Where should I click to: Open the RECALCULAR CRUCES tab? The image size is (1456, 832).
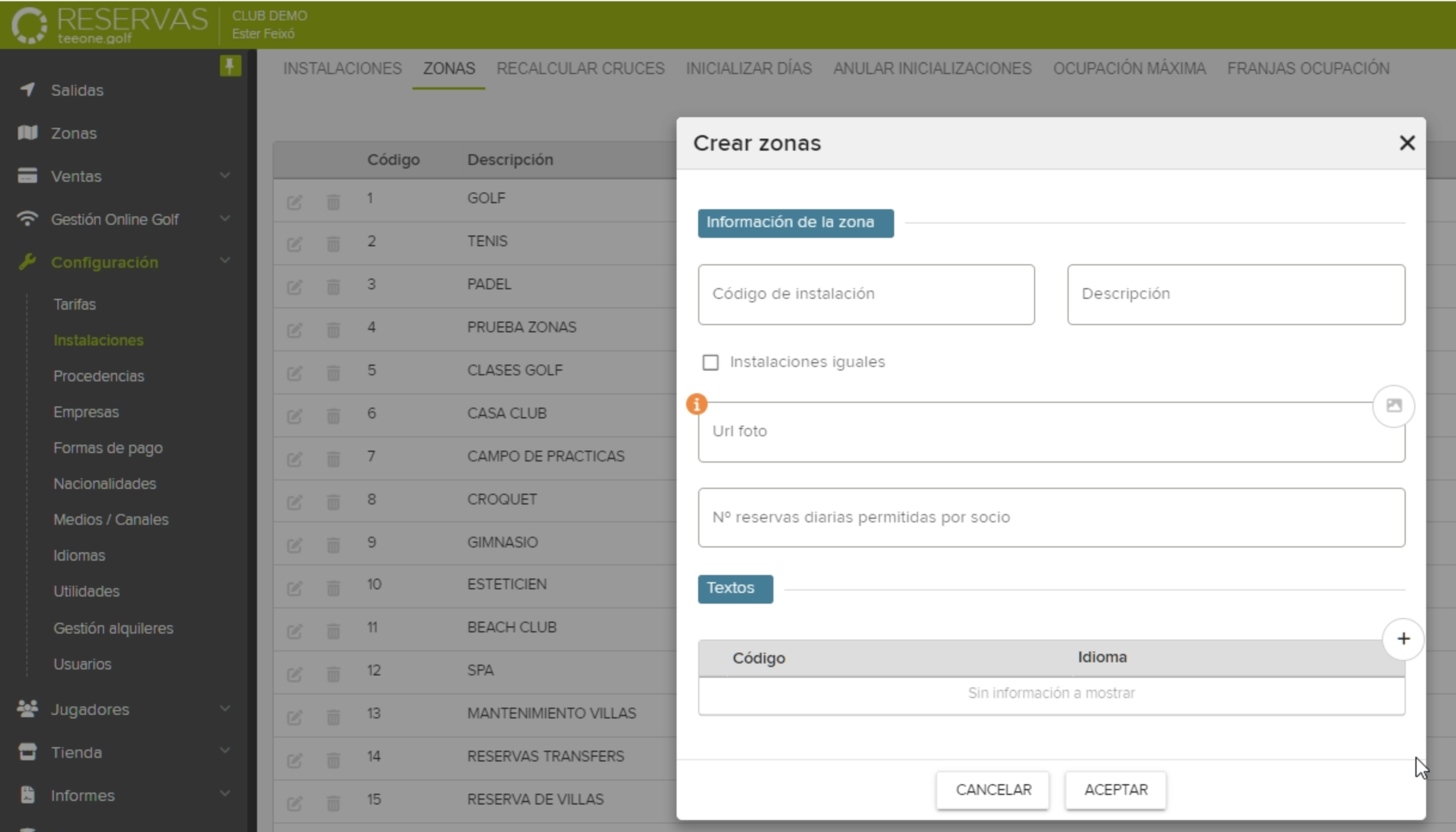pos(580,69)
